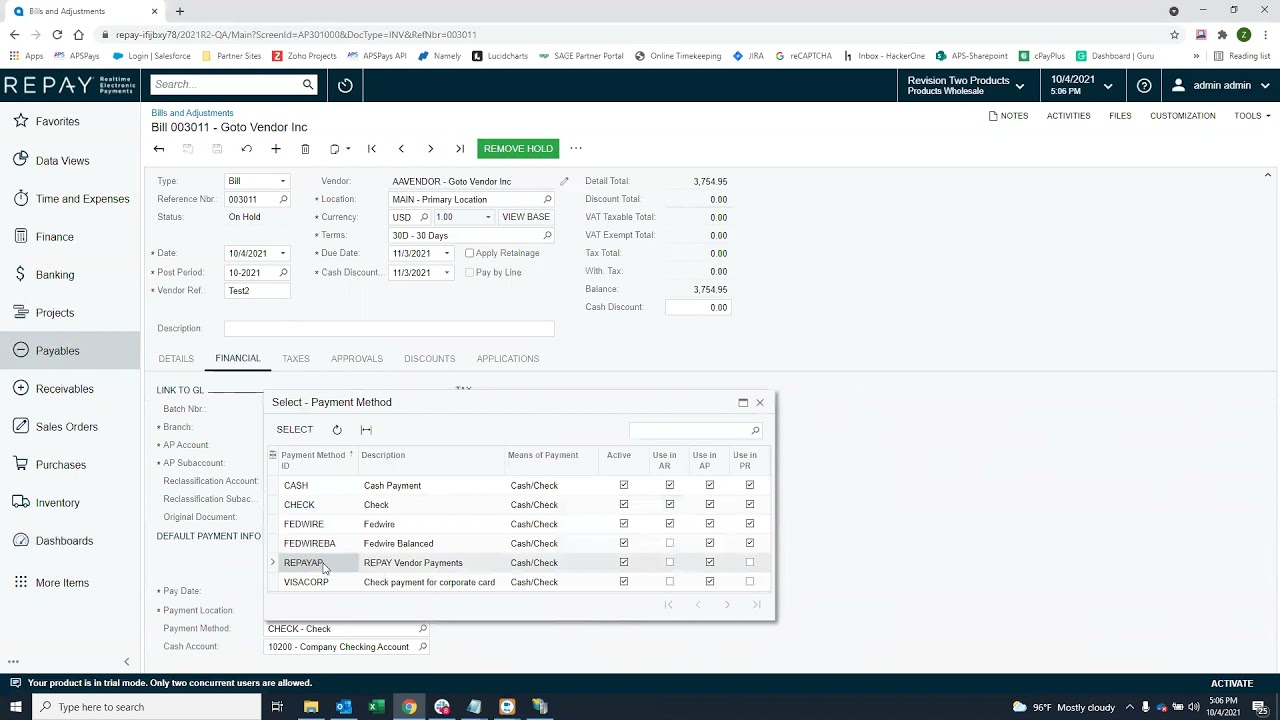Open the CUSTOMIZATION menu

[x=1183, y=116]
